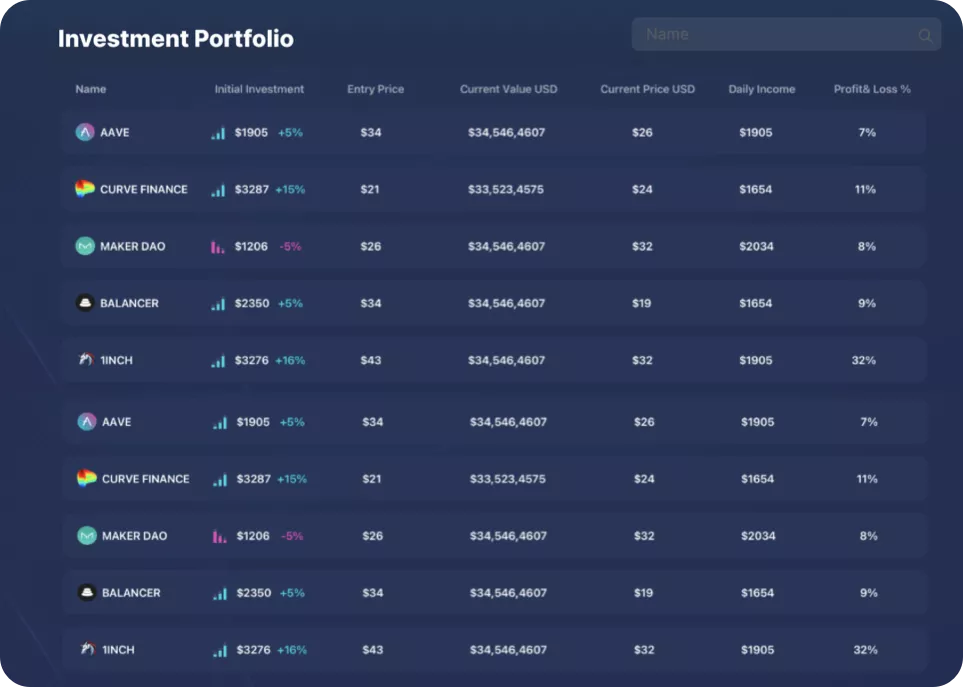
Task: Click the $26 current price in second AAVE row
Action: [644, 422]
